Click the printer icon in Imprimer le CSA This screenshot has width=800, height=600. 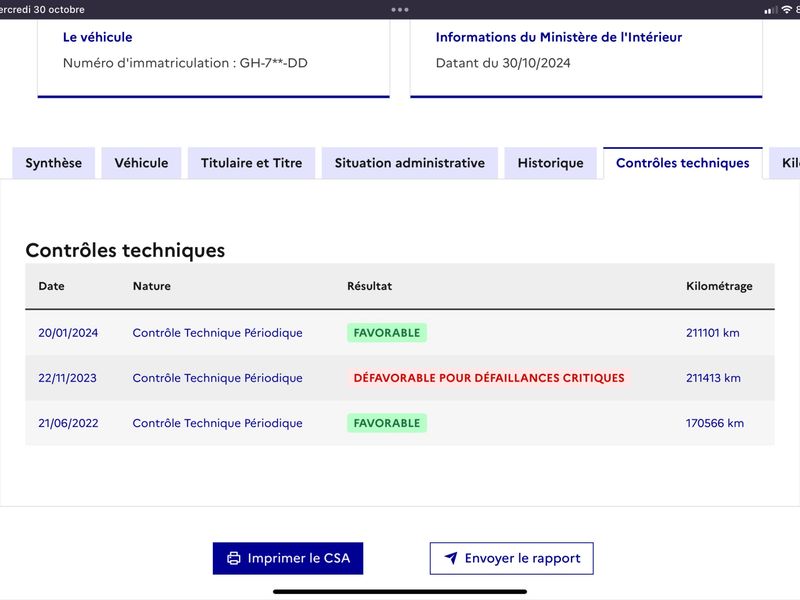click(234, 558)
